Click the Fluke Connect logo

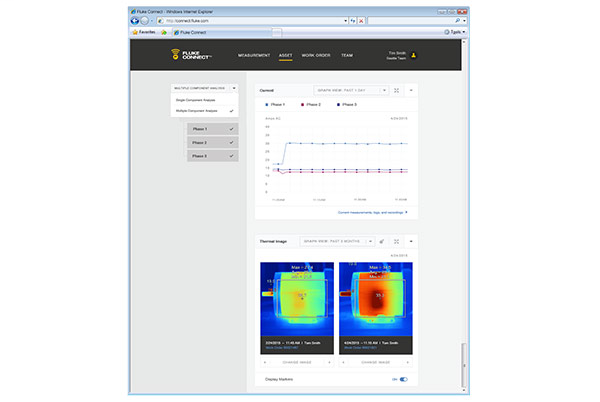[191, 55]
